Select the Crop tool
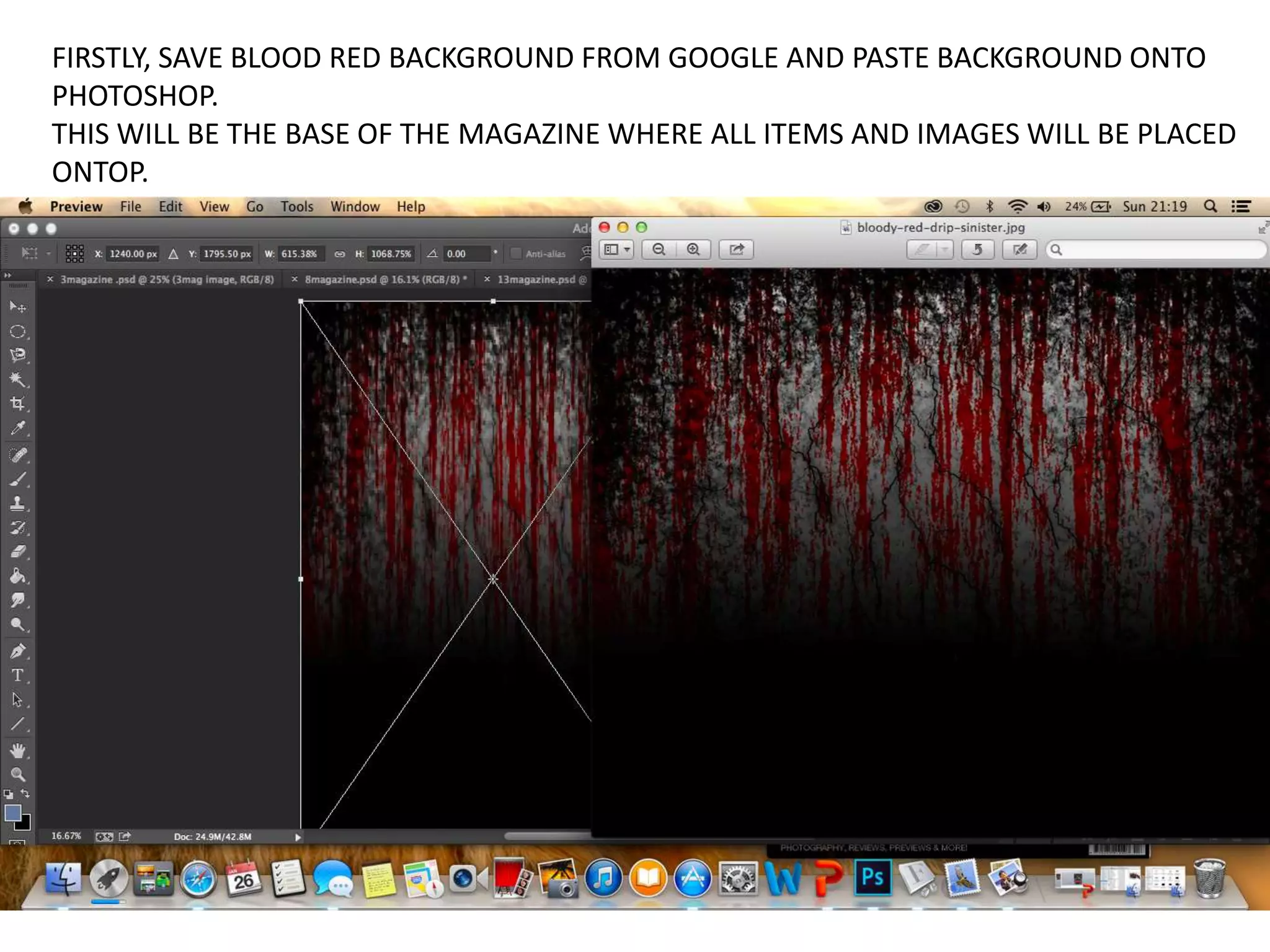The image size is (1270, 952). 17,403
